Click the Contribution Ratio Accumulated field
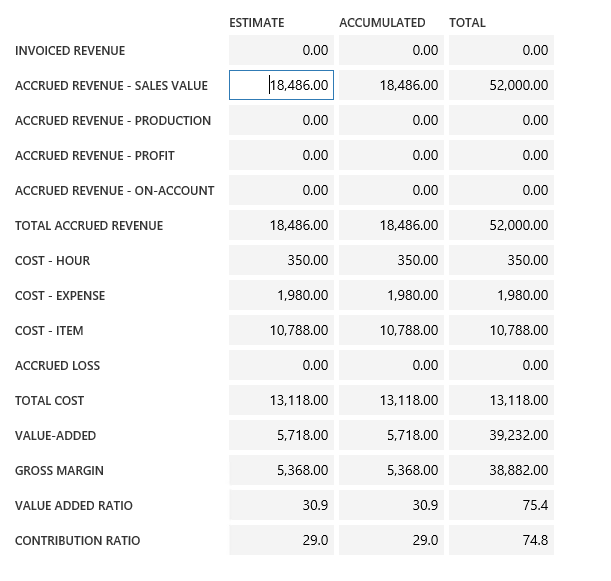Image resolution: width=611 pixels, height=581 pixels. tap(391, 540)
